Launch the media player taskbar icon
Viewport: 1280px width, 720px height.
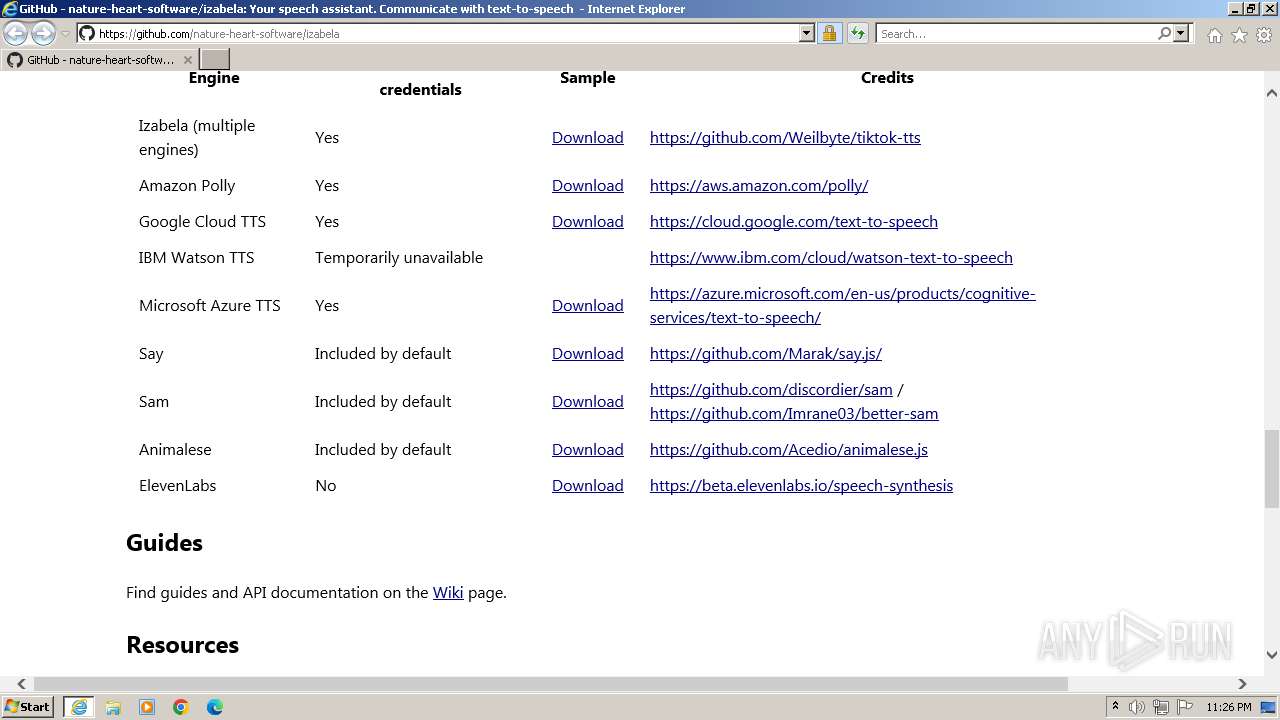click(x=147, y=707)
